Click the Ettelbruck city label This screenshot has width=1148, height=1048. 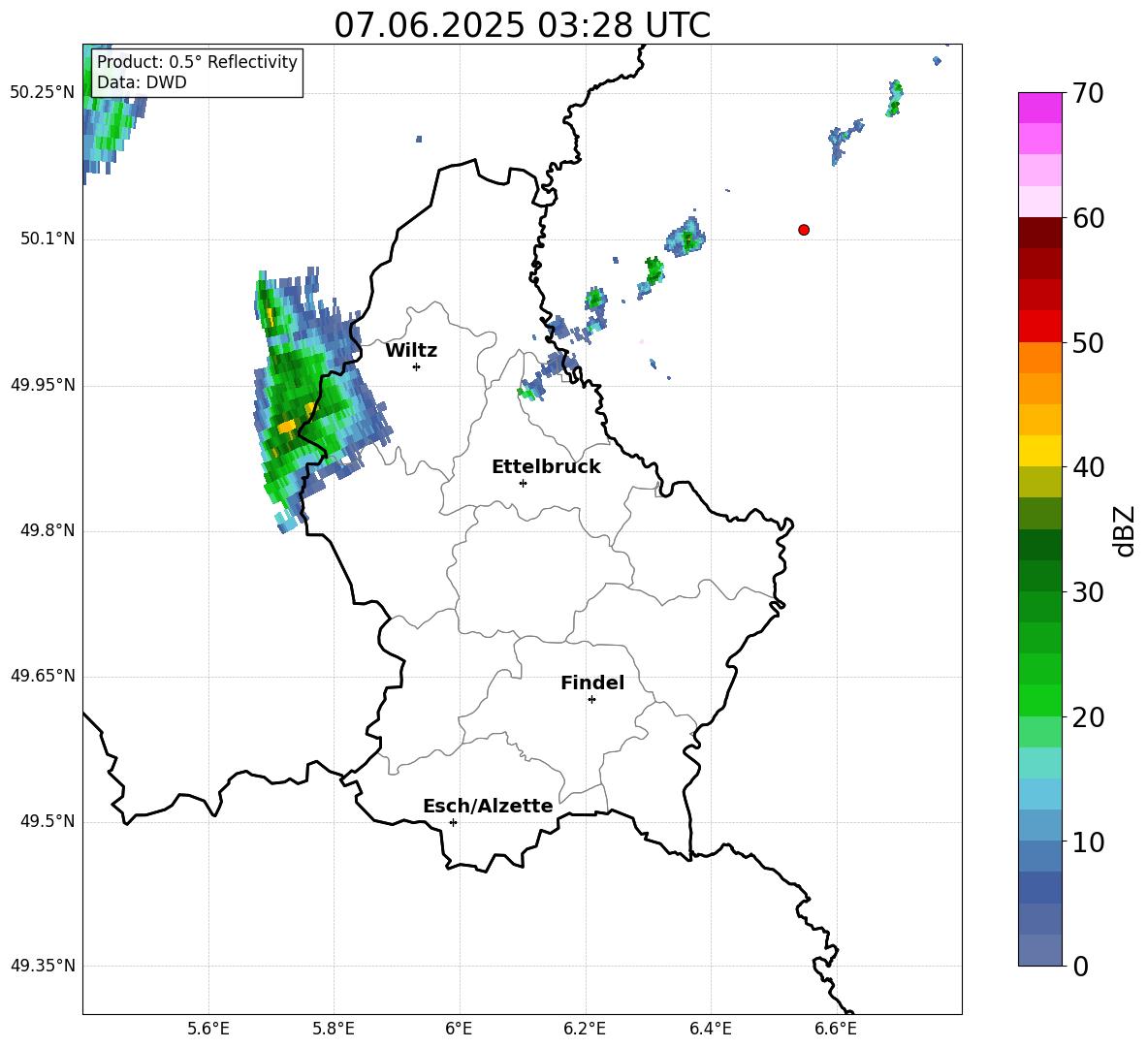coord(546,467)
